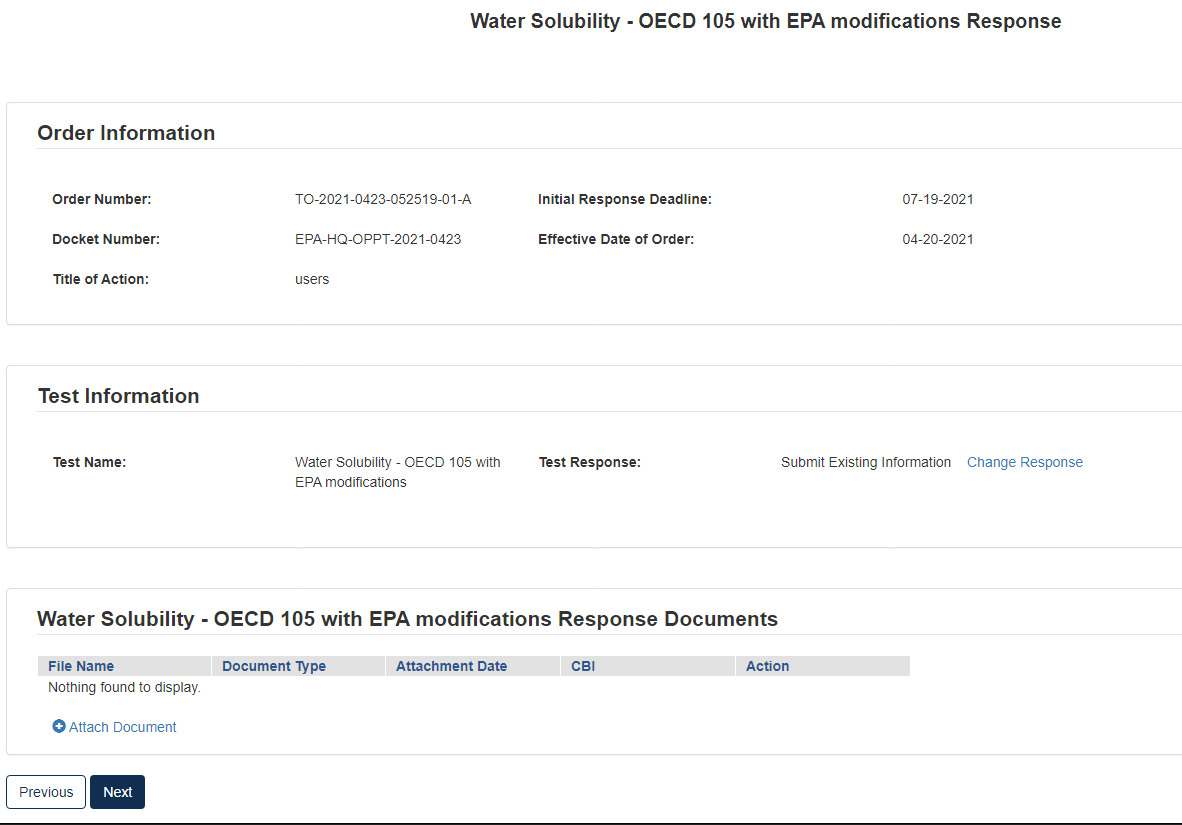
Task: Click the 04-20-2021 effective date value
Action: tap(938, 239)
